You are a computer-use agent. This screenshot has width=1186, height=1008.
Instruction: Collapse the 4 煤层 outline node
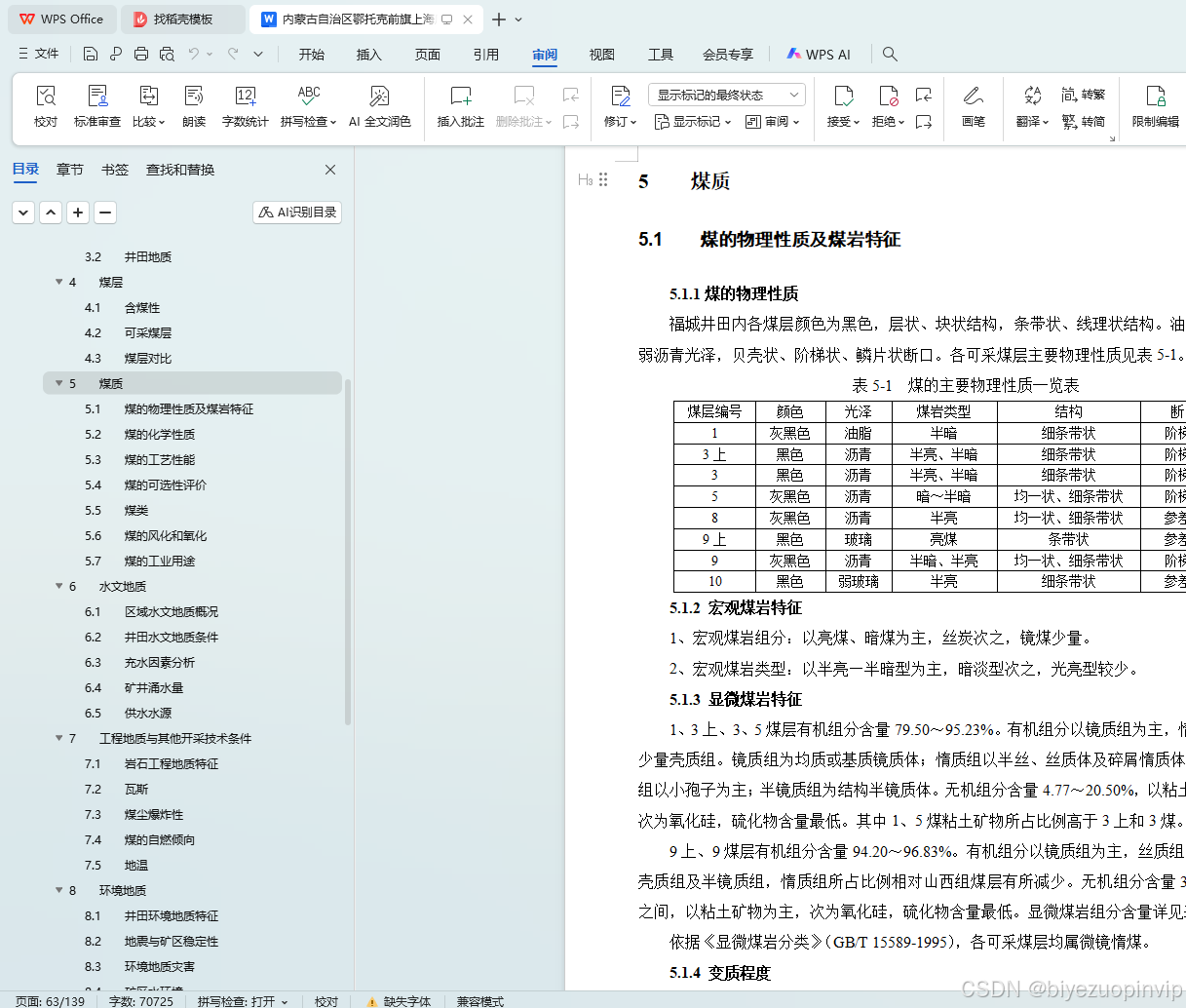[59, 282]
